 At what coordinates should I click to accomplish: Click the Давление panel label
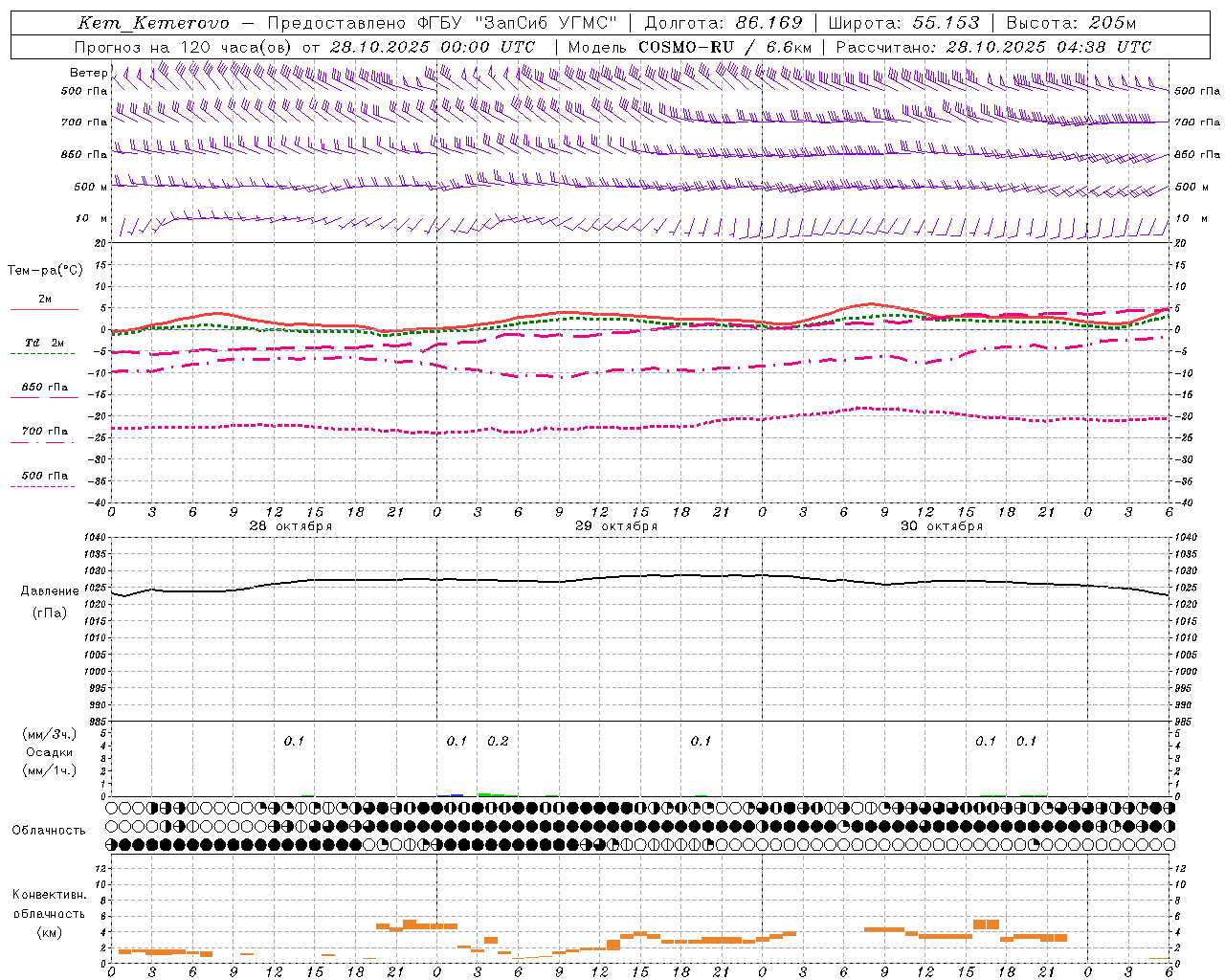coord(50,591)
